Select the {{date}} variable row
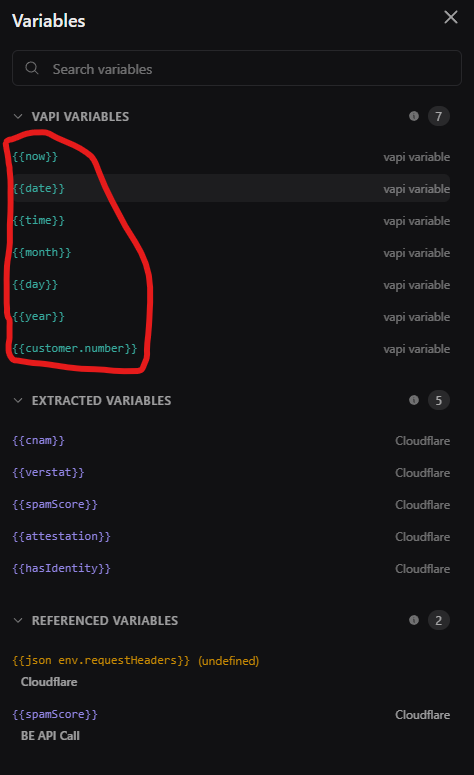Screen dimensions: 474x775 231,188
